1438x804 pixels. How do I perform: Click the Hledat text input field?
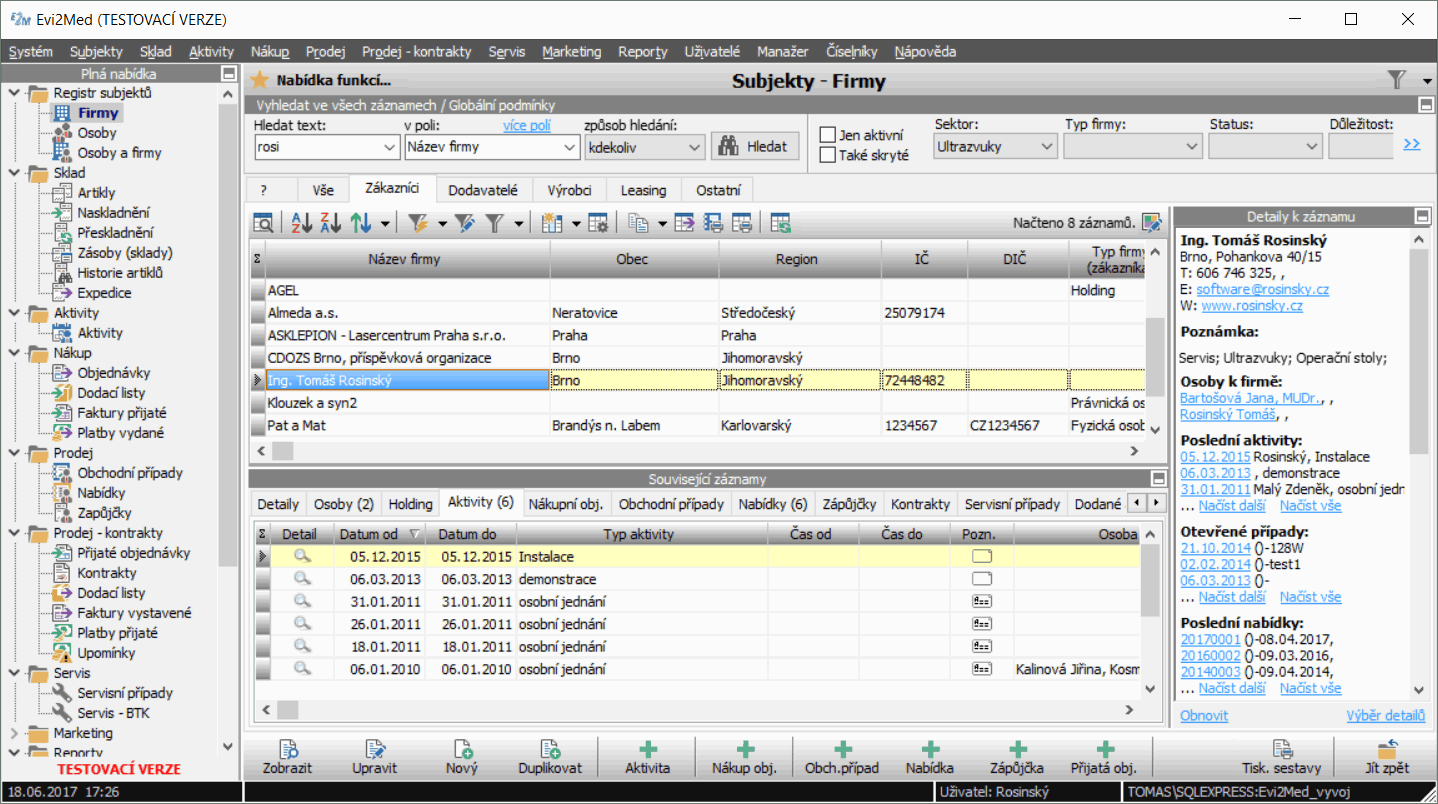pyautogui.click(x=317, y=147)
